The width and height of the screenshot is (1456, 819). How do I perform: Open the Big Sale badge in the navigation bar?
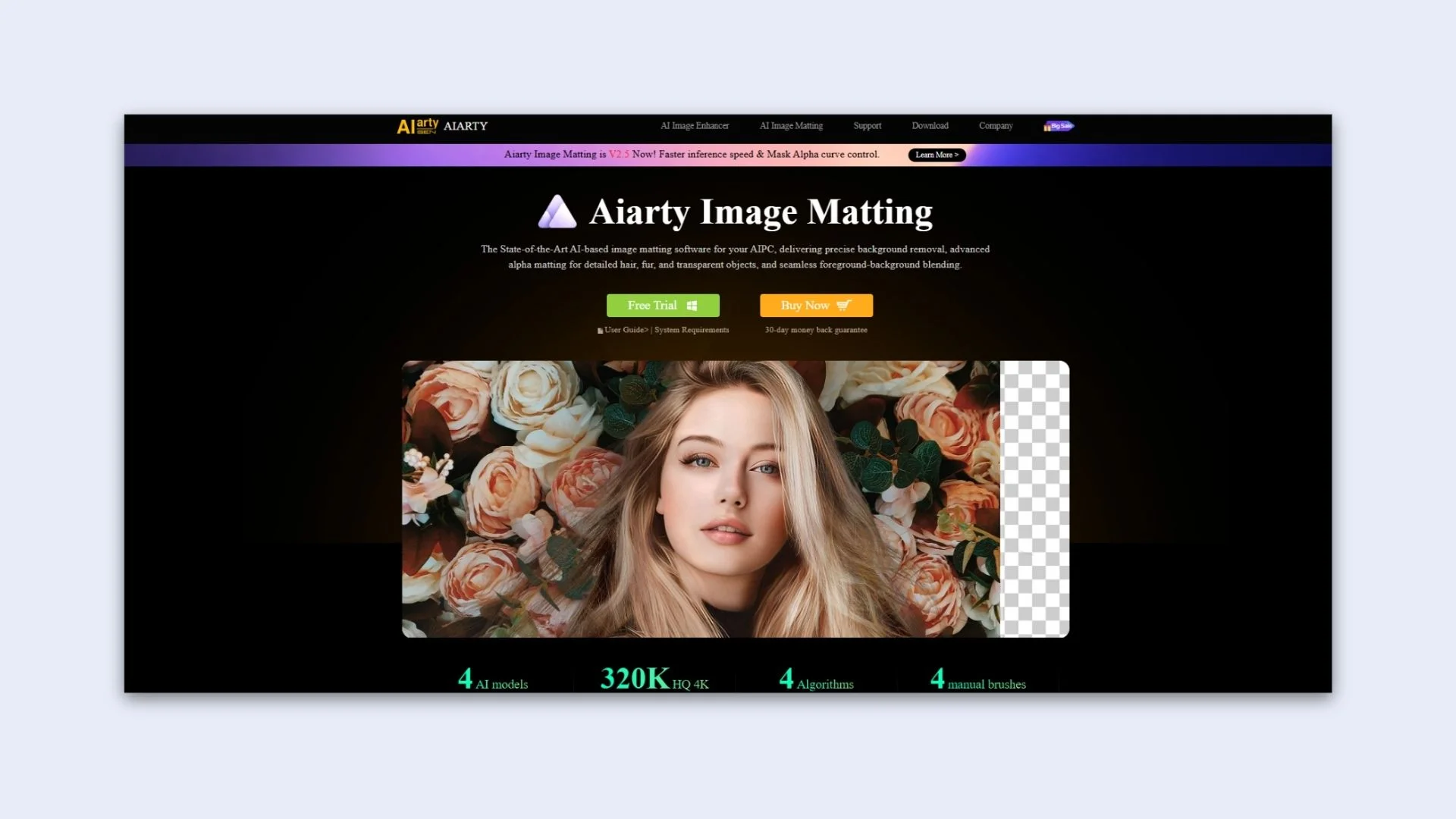(1059, 126)
